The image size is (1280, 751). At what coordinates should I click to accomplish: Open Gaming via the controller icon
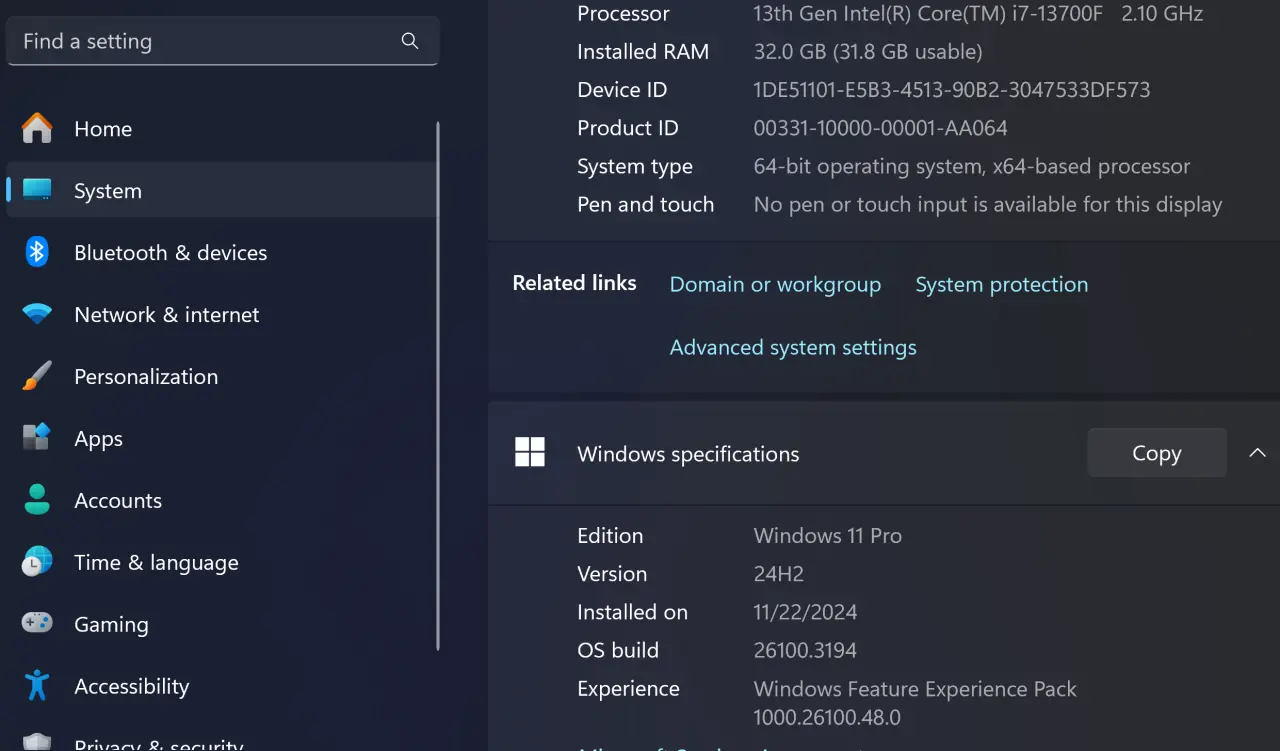click(37, 624)
